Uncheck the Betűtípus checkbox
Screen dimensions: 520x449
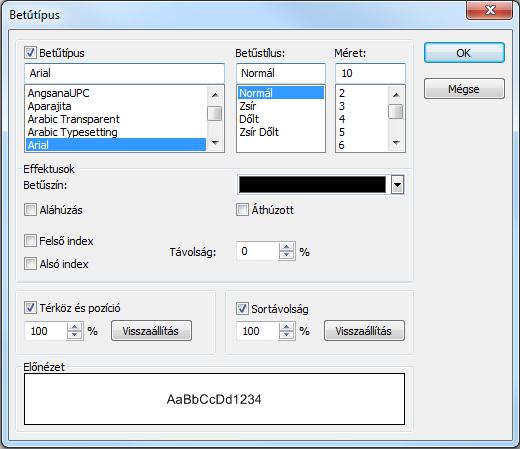click(30, 53)
